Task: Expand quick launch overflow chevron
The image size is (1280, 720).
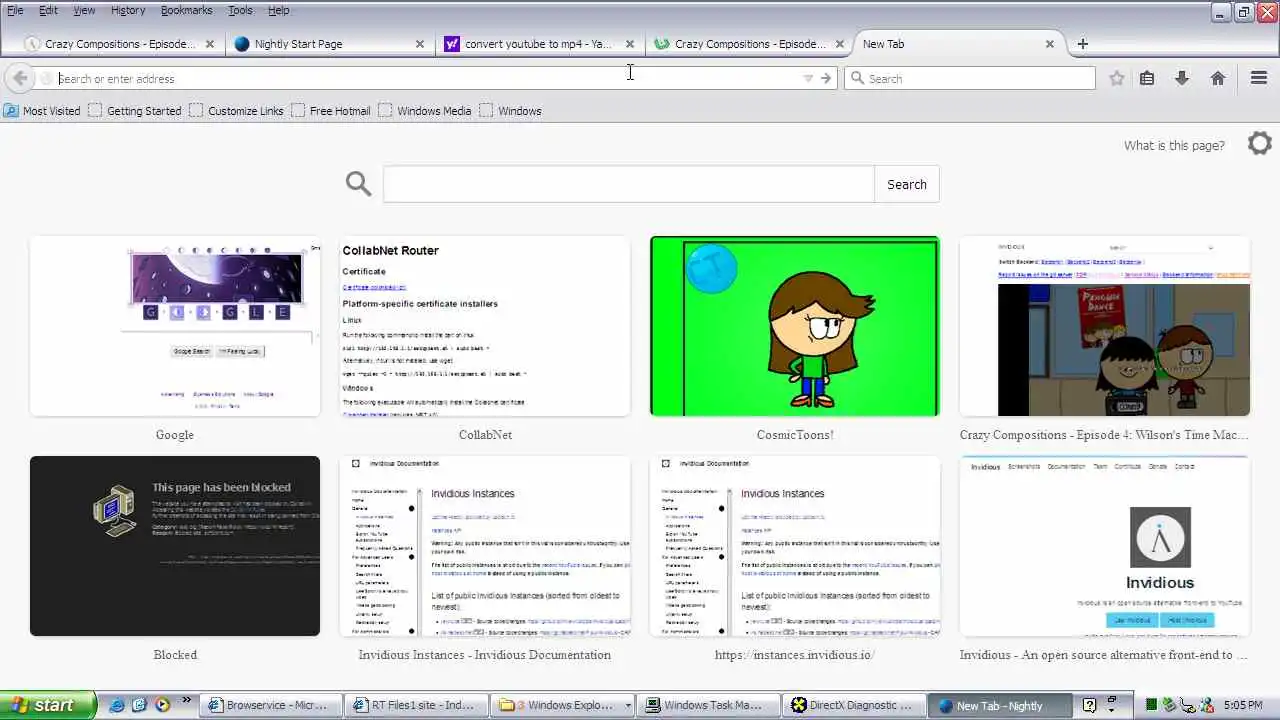Action: click(187, 700)
